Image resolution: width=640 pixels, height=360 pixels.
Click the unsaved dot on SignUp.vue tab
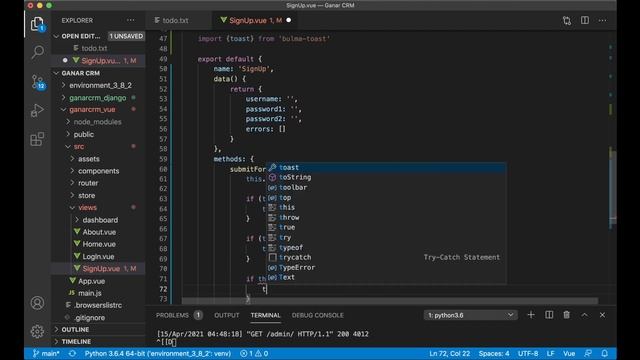pyautogui.click(x=289, y=20)
